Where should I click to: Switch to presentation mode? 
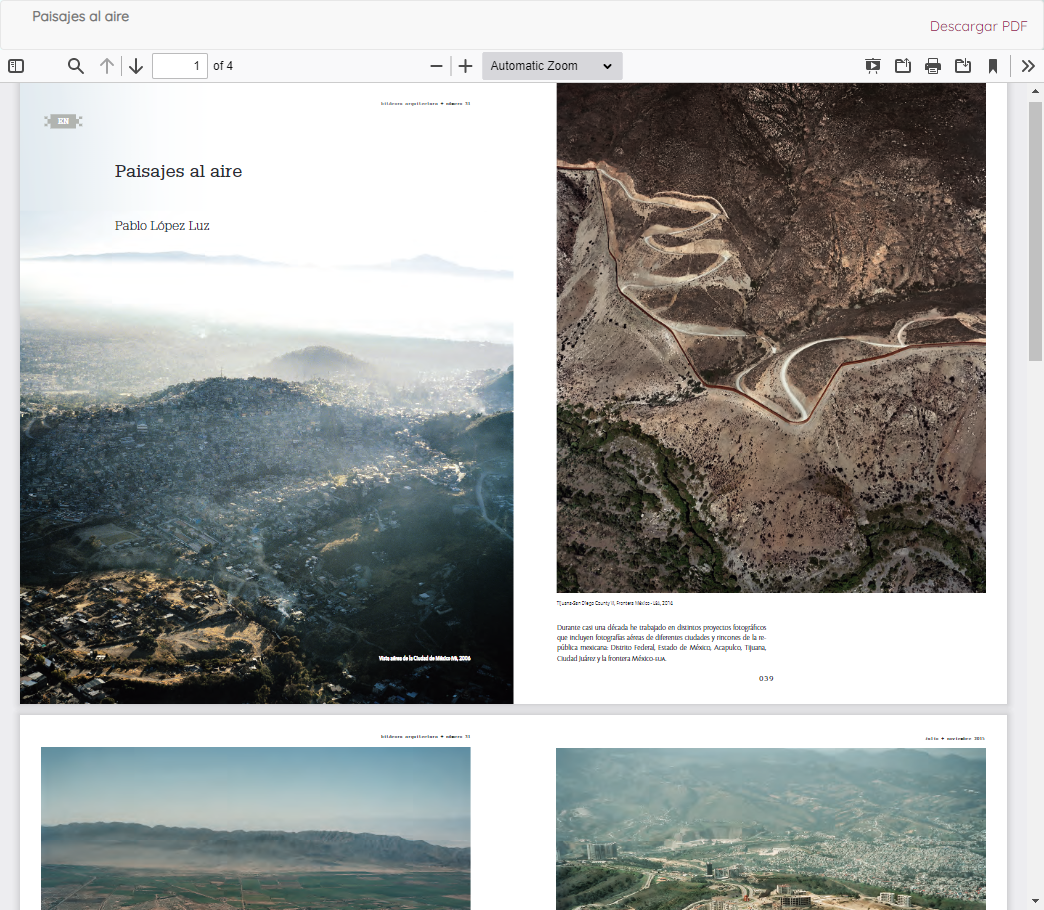873,66
